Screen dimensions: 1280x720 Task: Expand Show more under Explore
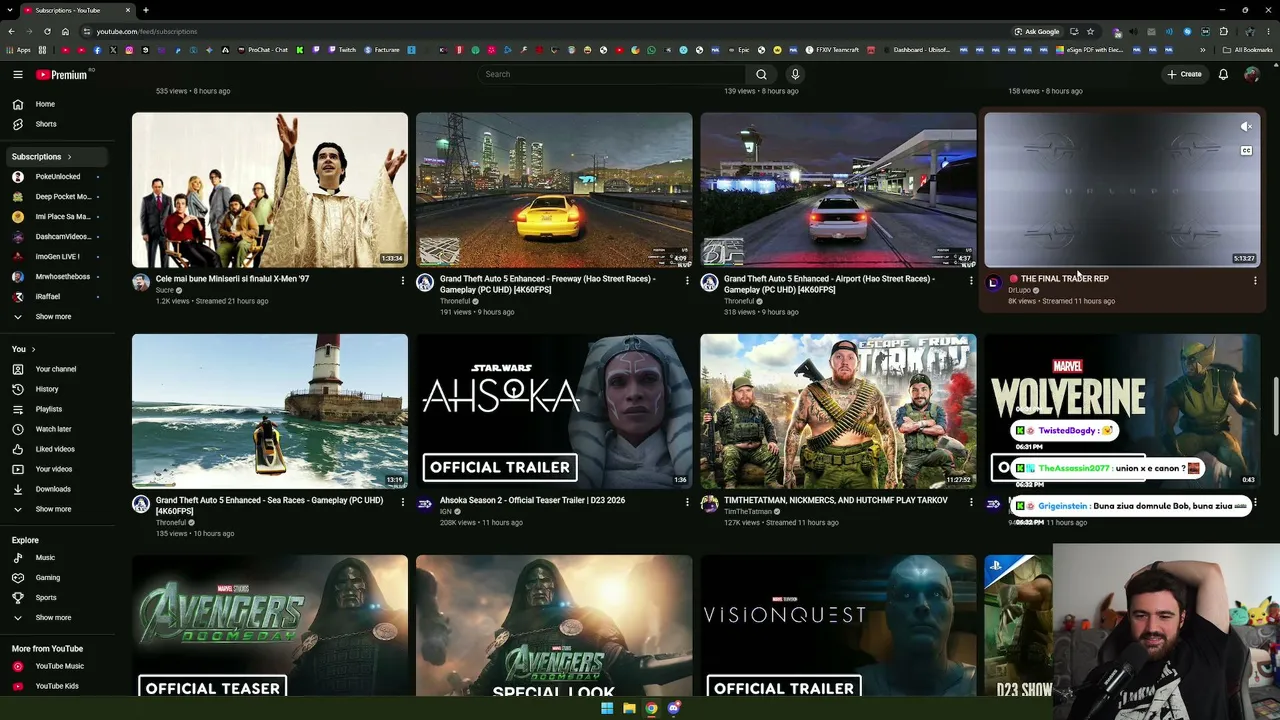coord(55,618)
